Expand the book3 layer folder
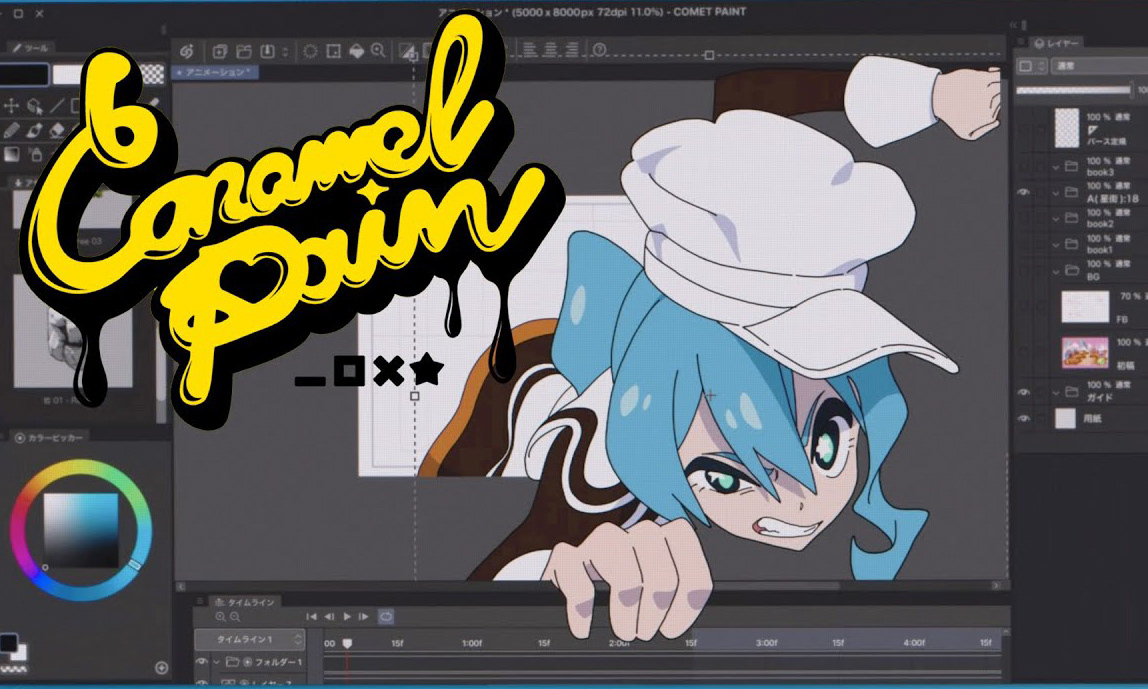Viewport: 1148px width, 689px height. 1056,167
